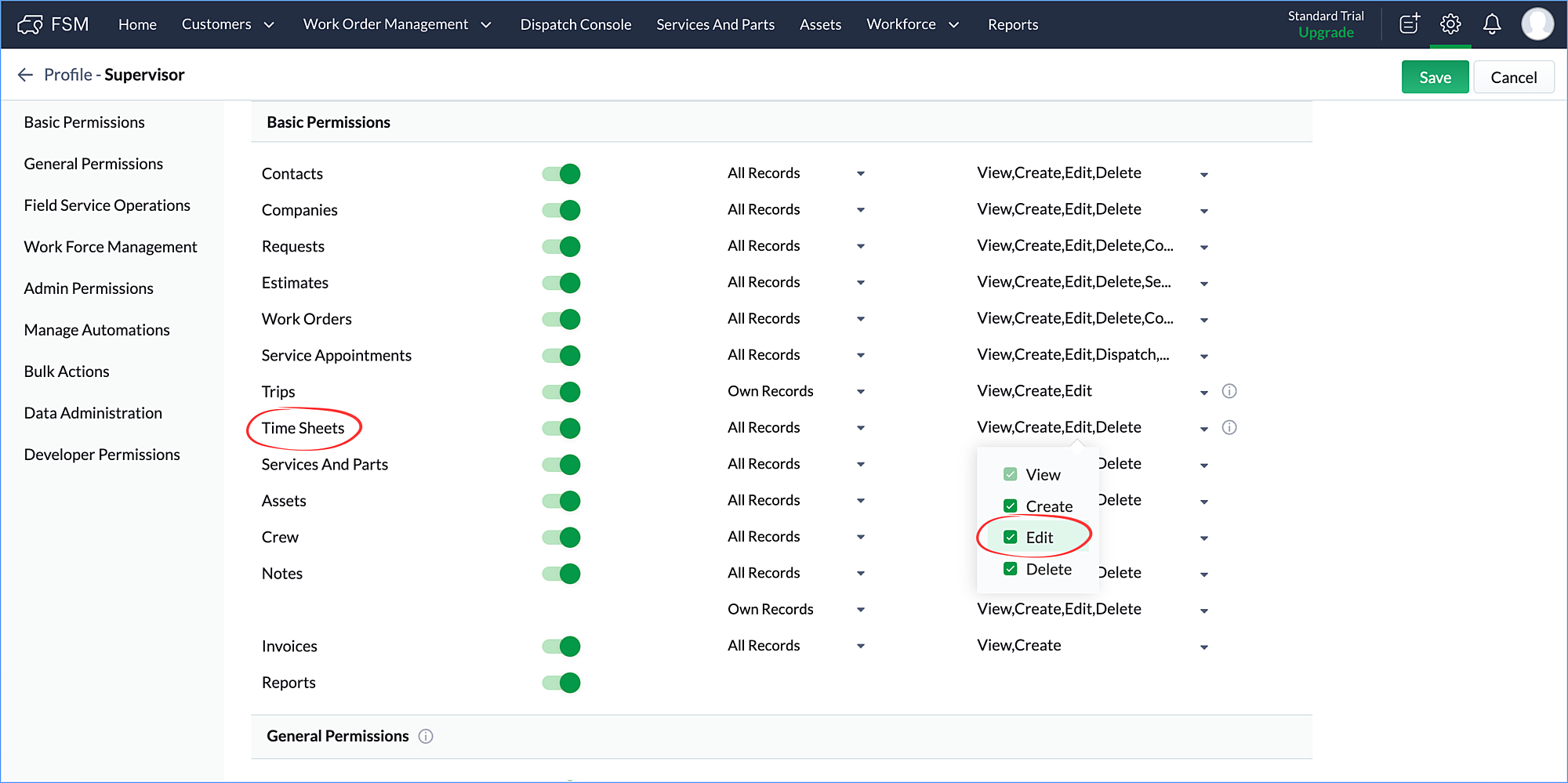Open Time Sheets All Records dropdown
Screen dimensions: 1568x783
(796, 427)
